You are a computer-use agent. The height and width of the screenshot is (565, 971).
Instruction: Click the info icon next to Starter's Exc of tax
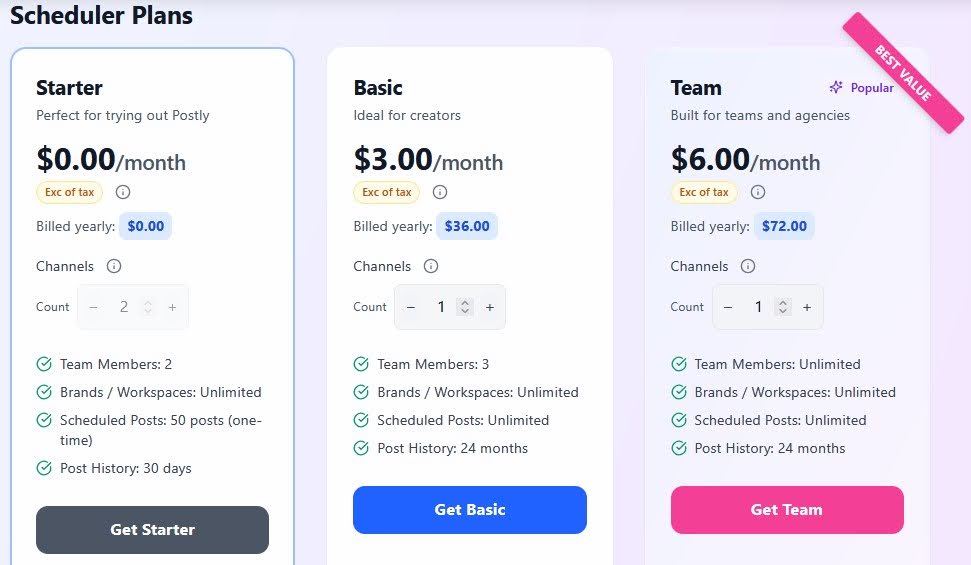click(123, 192)
